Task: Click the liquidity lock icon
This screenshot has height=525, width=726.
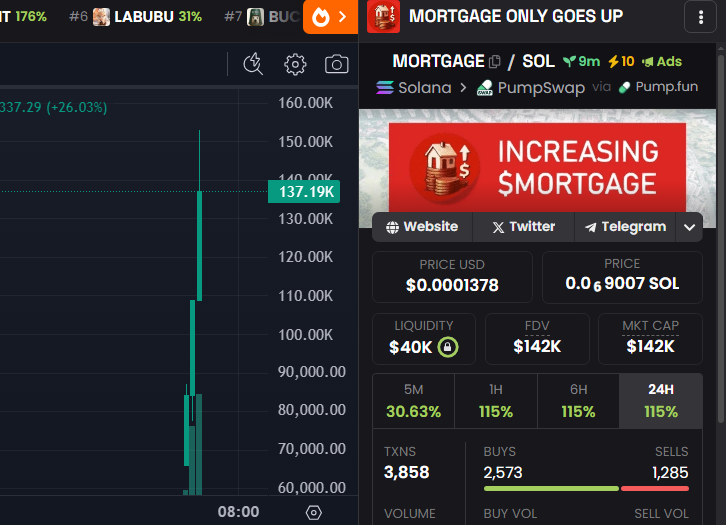Action: click(448, 347)
